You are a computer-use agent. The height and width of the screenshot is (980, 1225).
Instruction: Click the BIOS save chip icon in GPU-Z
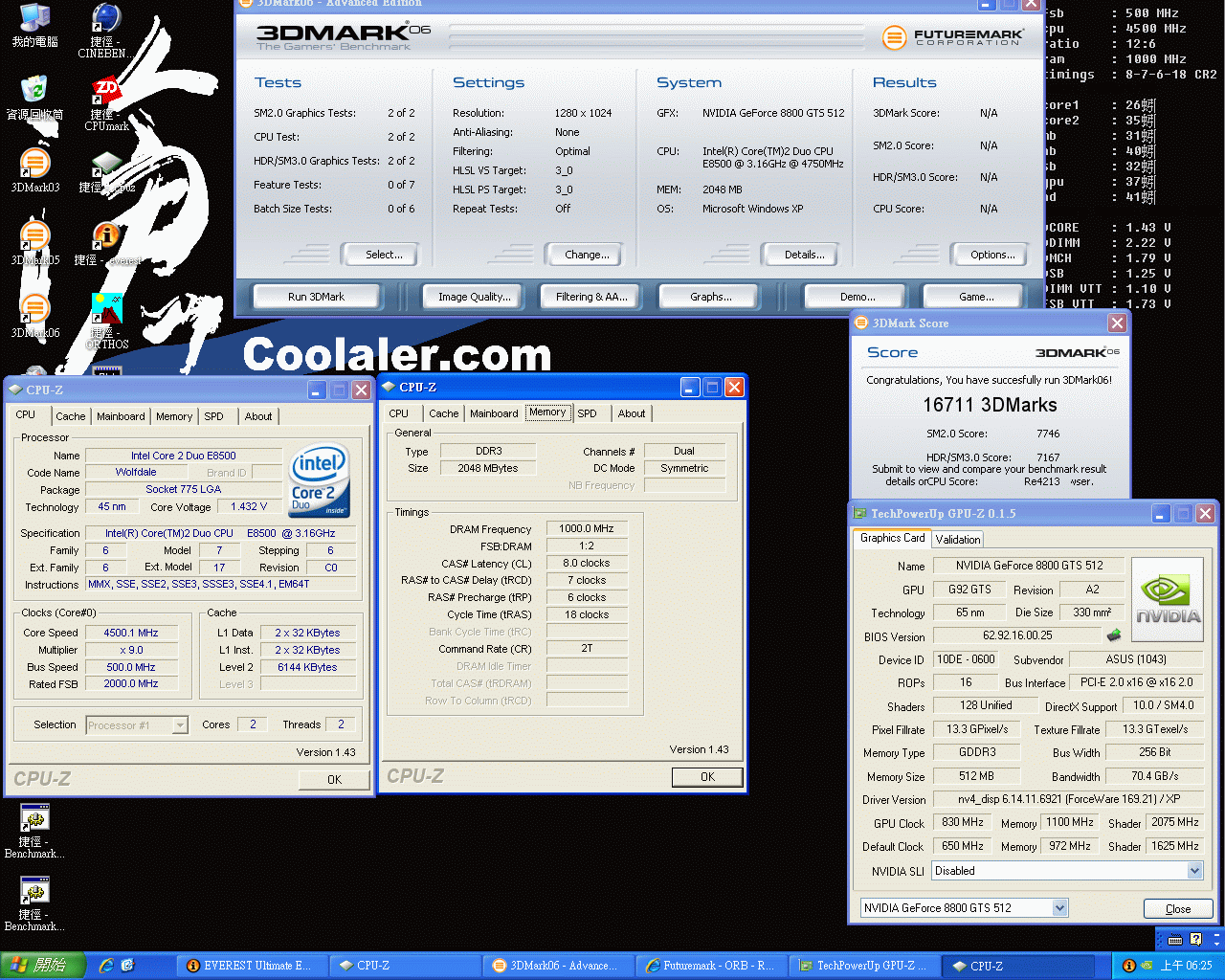click(x=1113, y=635)
